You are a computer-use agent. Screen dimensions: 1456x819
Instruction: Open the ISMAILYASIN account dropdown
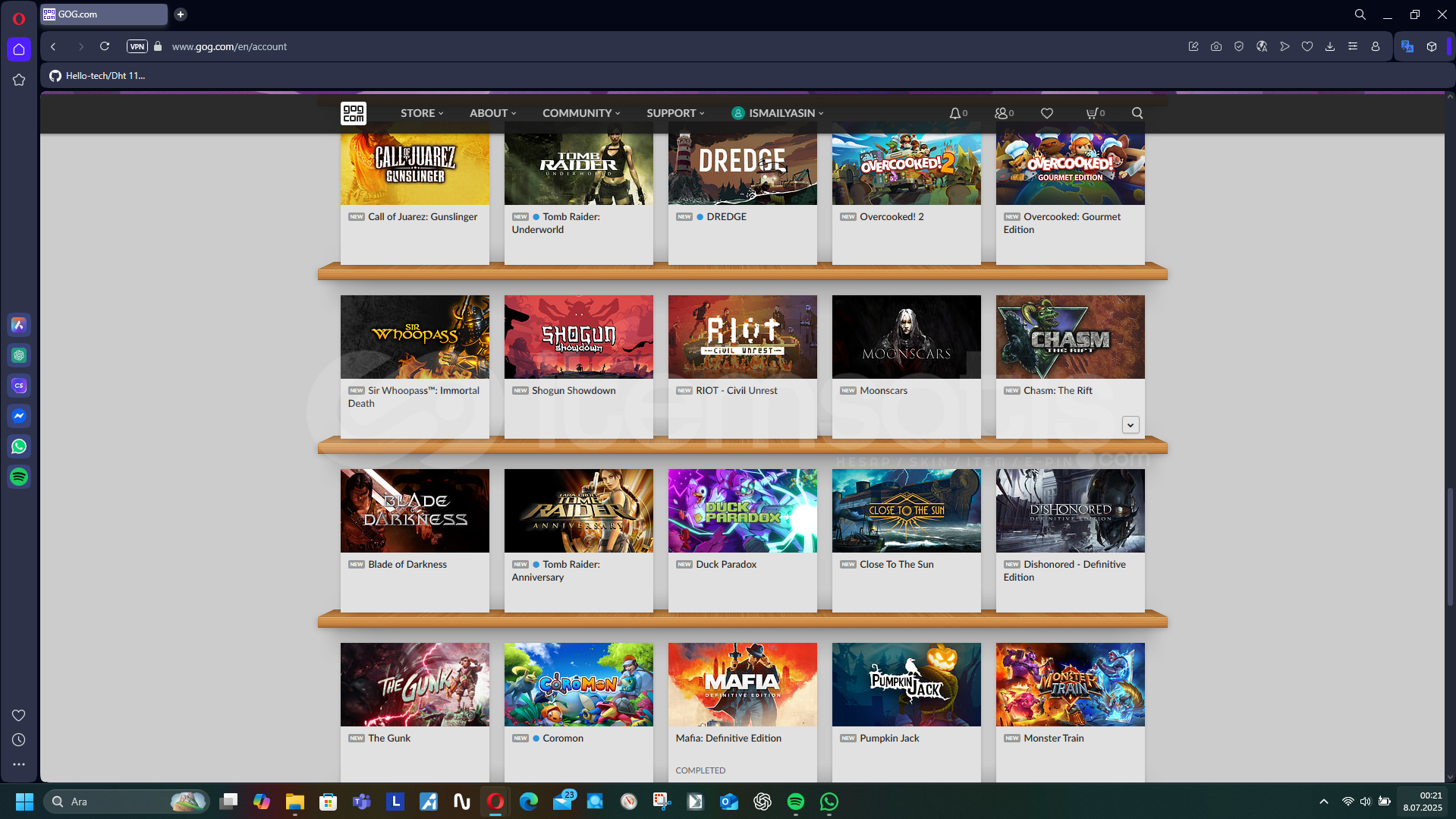point(778,113)
